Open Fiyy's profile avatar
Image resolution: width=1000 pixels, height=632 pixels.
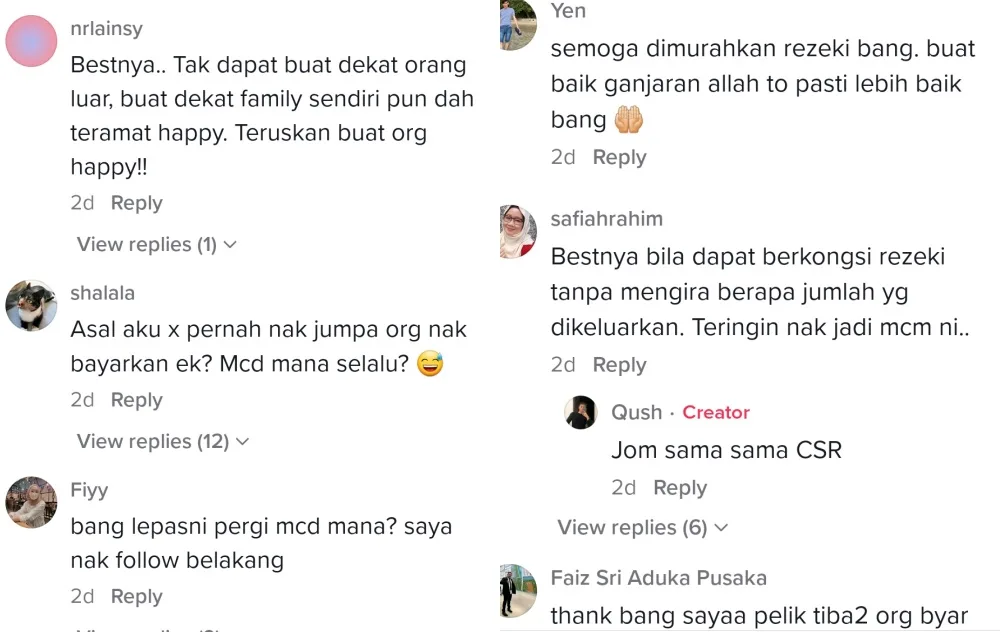tap(31, 503)
